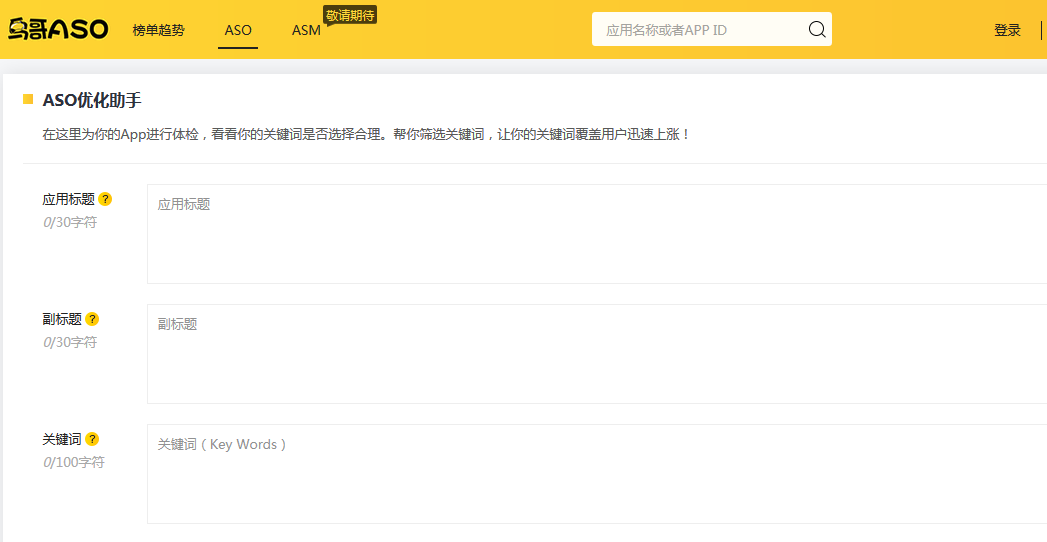Viewport: 1047px width, 542px height.
Task: Switch to the ASO tab
Action: (x=238, y=30)
